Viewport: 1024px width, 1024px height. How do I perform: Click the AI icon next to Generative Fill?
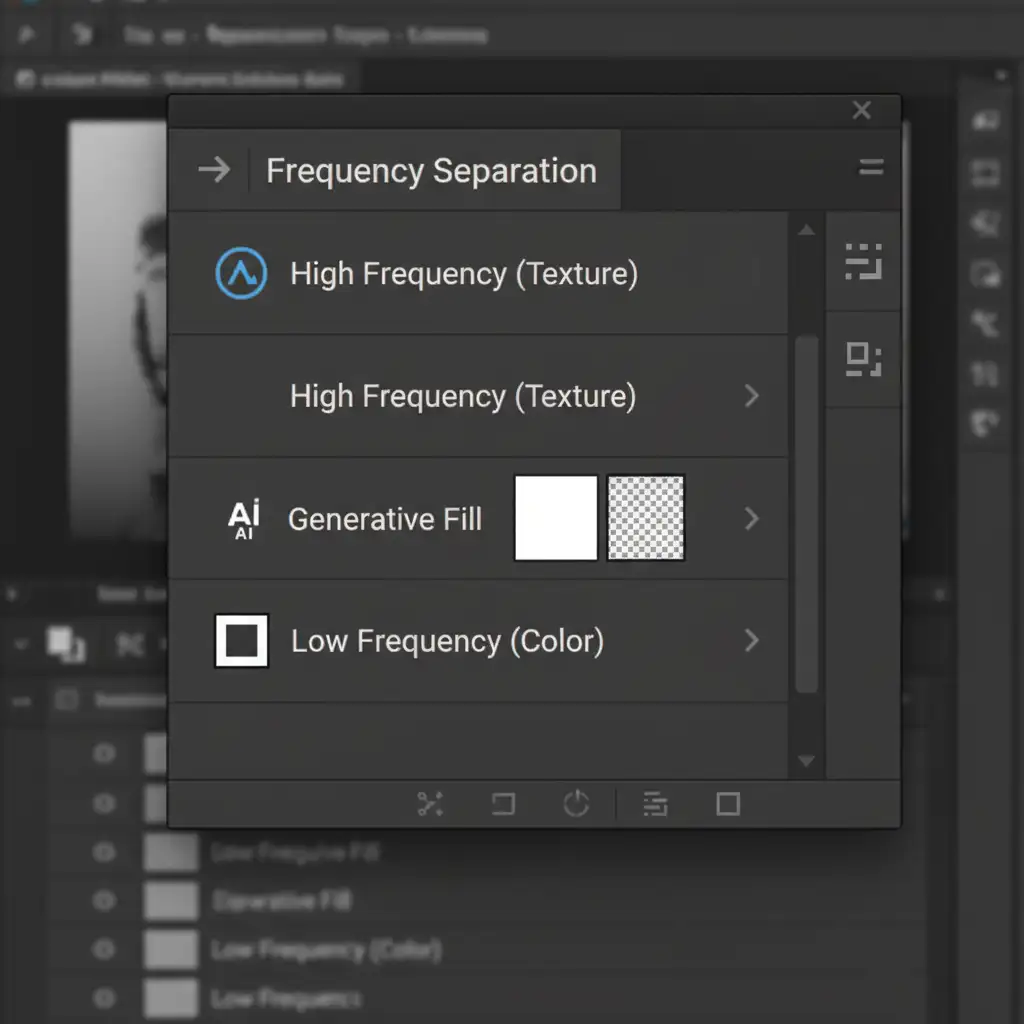click(243, 519)
